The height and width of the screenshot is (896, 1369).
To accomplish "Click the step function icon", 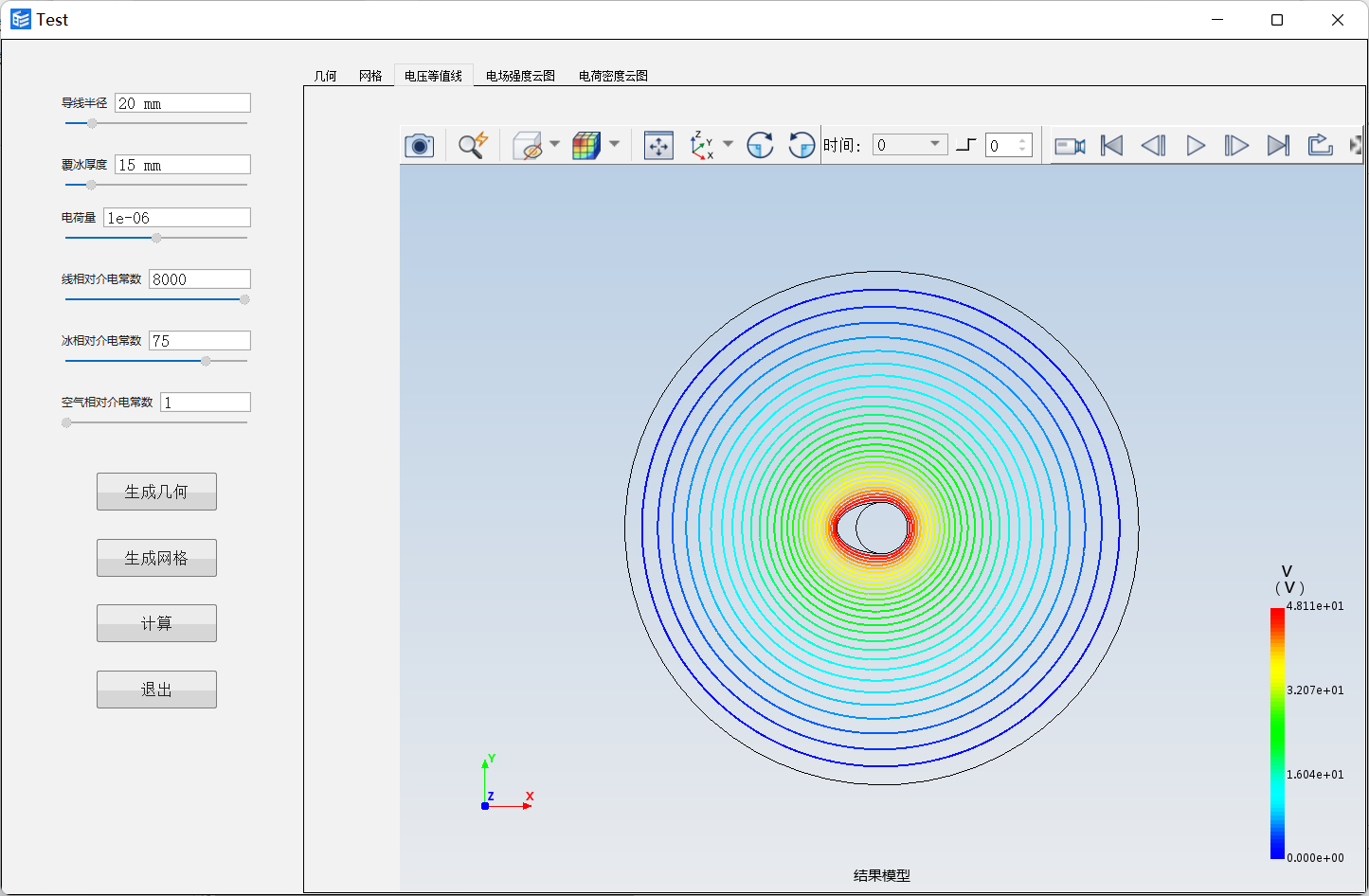I will (965, 145).
